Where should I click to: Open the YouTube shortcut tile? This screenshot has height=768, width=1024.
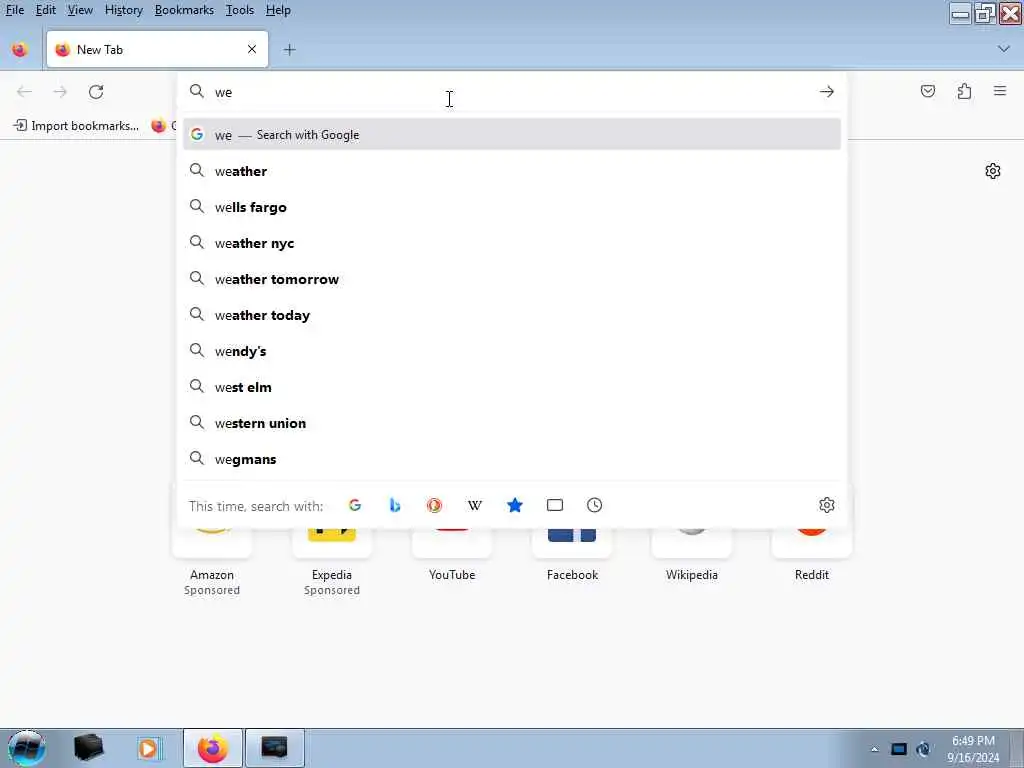452,555
